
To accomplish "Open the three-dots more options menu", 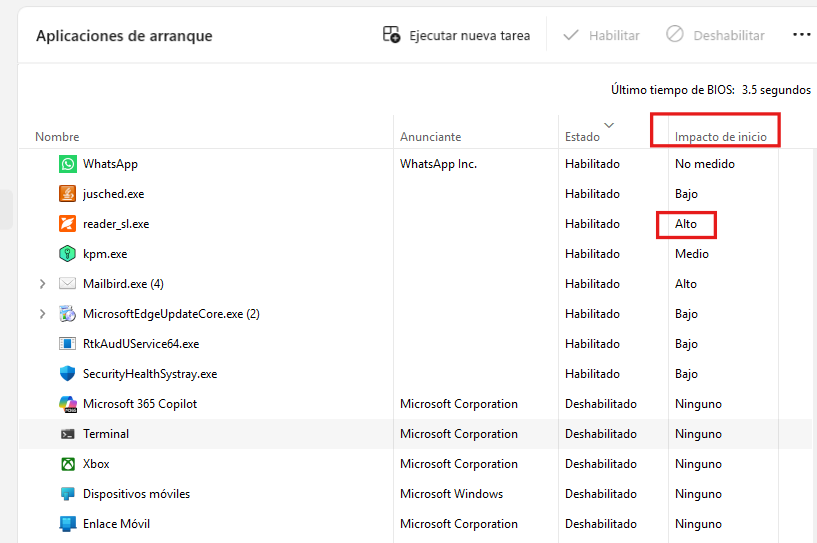I will point(801,35).
